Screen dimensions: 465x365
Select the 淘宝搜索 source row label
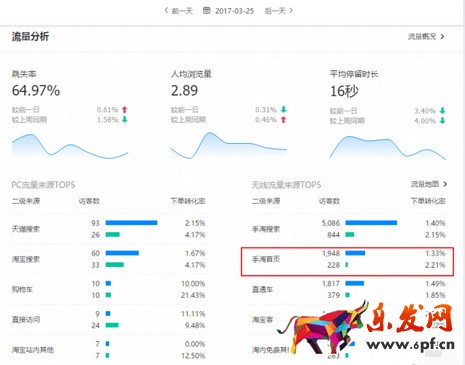click(26, 259)
